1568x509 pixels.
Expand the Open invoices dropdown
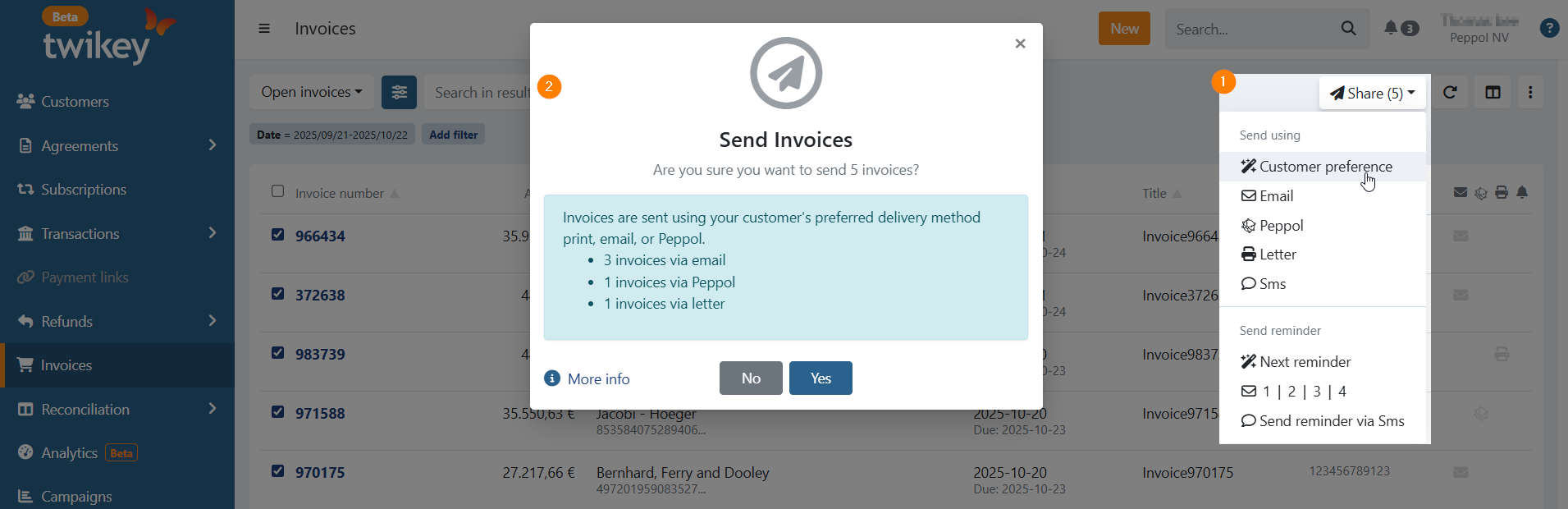pos(311,92)
